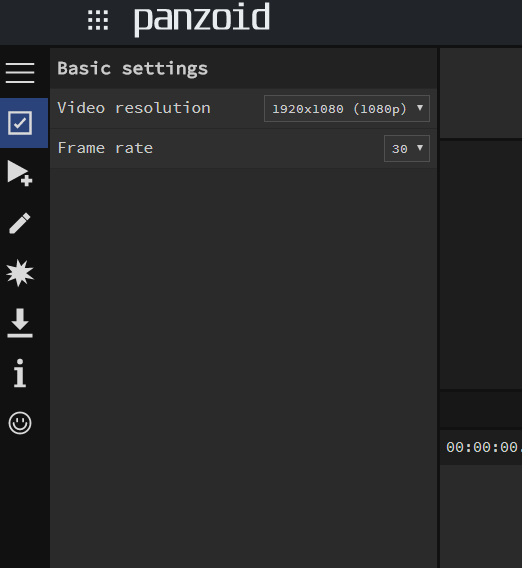
Task: Click the Frame rate label
Action: 105,148
